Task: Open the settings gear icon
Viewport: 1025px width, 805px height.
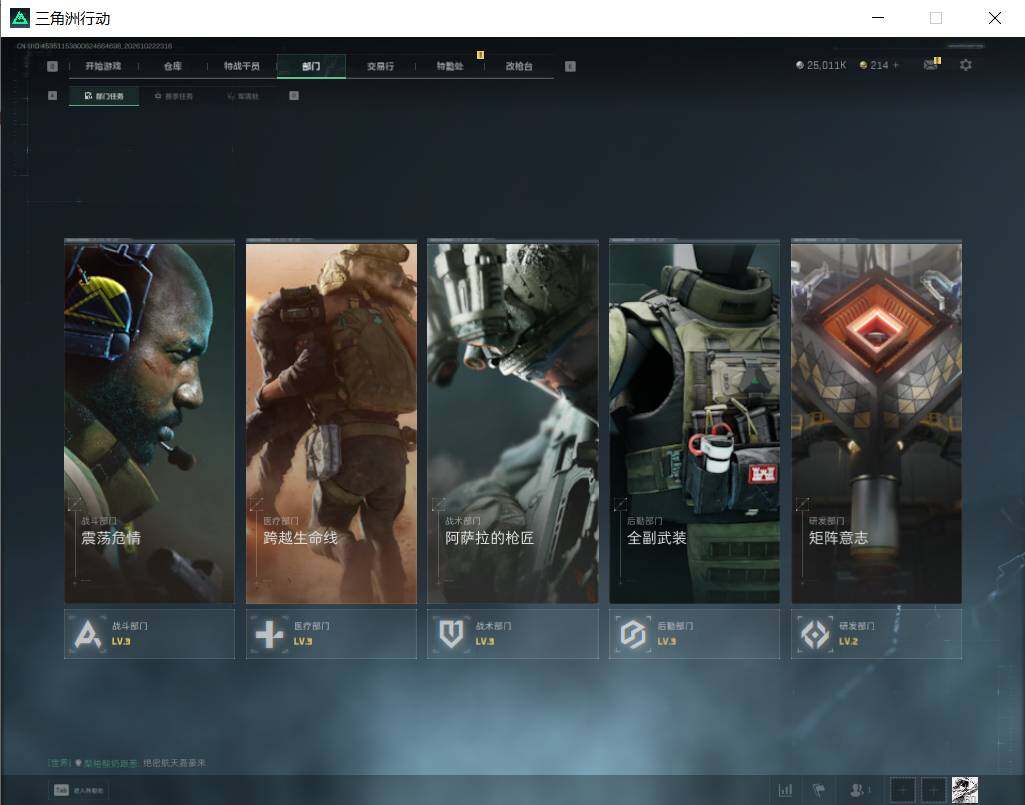Action: tap(966, 65)
